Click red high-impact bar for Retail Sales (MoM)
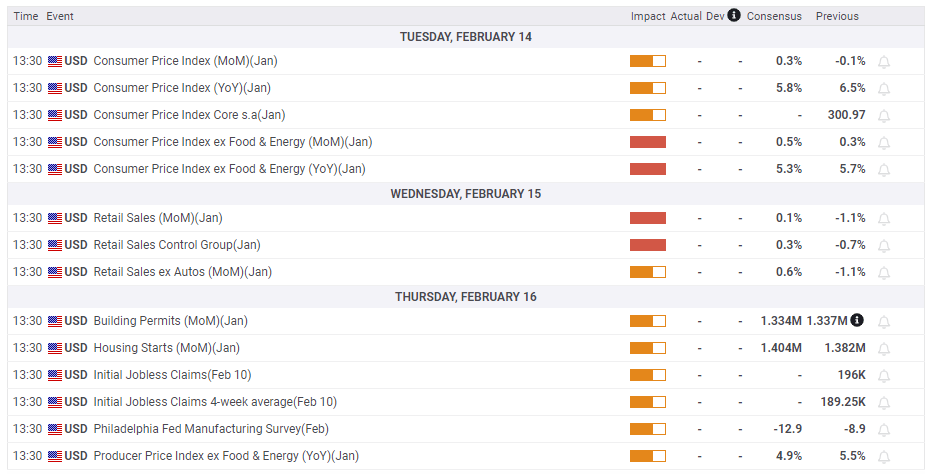Screen dimensions: 933x474 coord(648,218)
